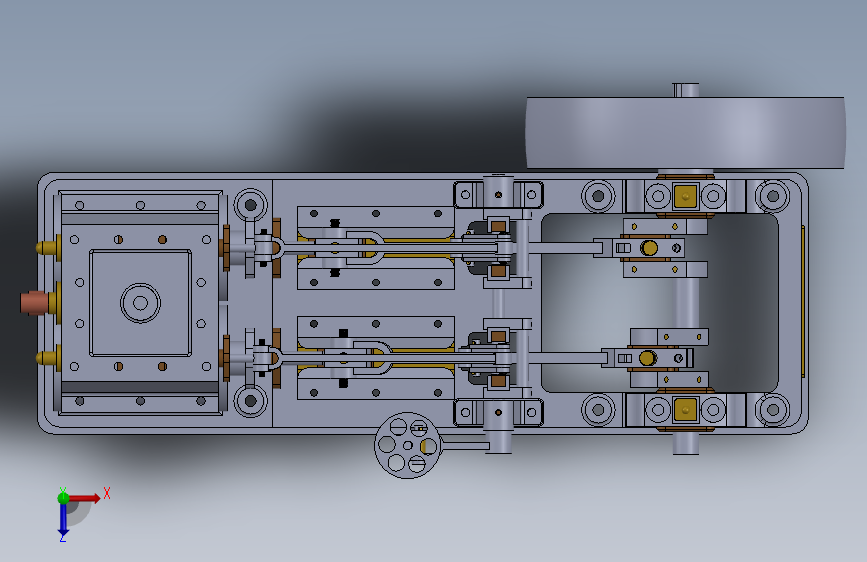This screenshot has width=867, height=562.
Task: Select the upper gold square bearing block
Action: pyautogui.click(x=686, y=196)
